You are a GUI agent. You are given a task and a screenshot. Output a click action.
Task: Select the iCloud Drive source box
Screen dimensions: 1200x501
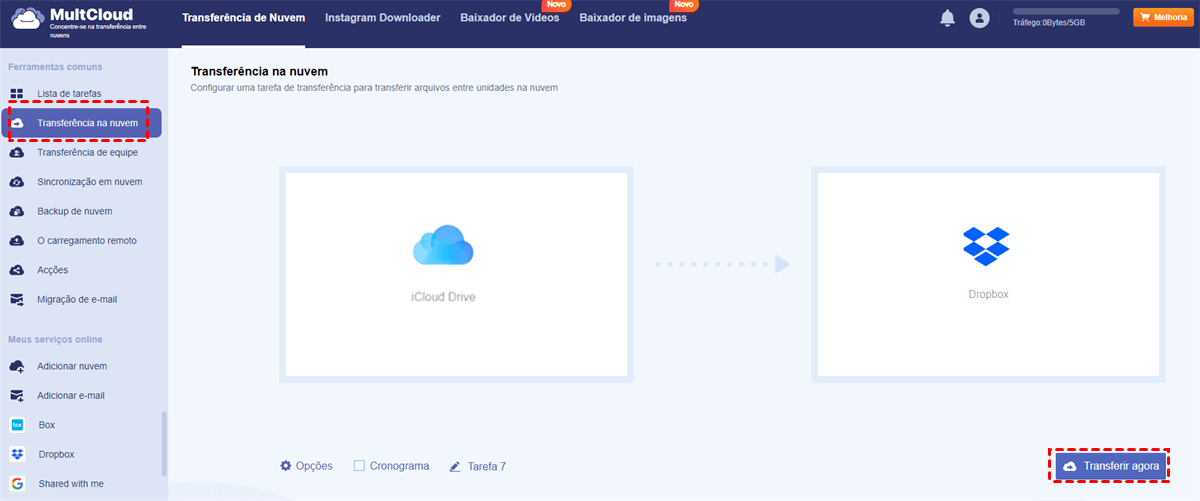tap(456, 274)
